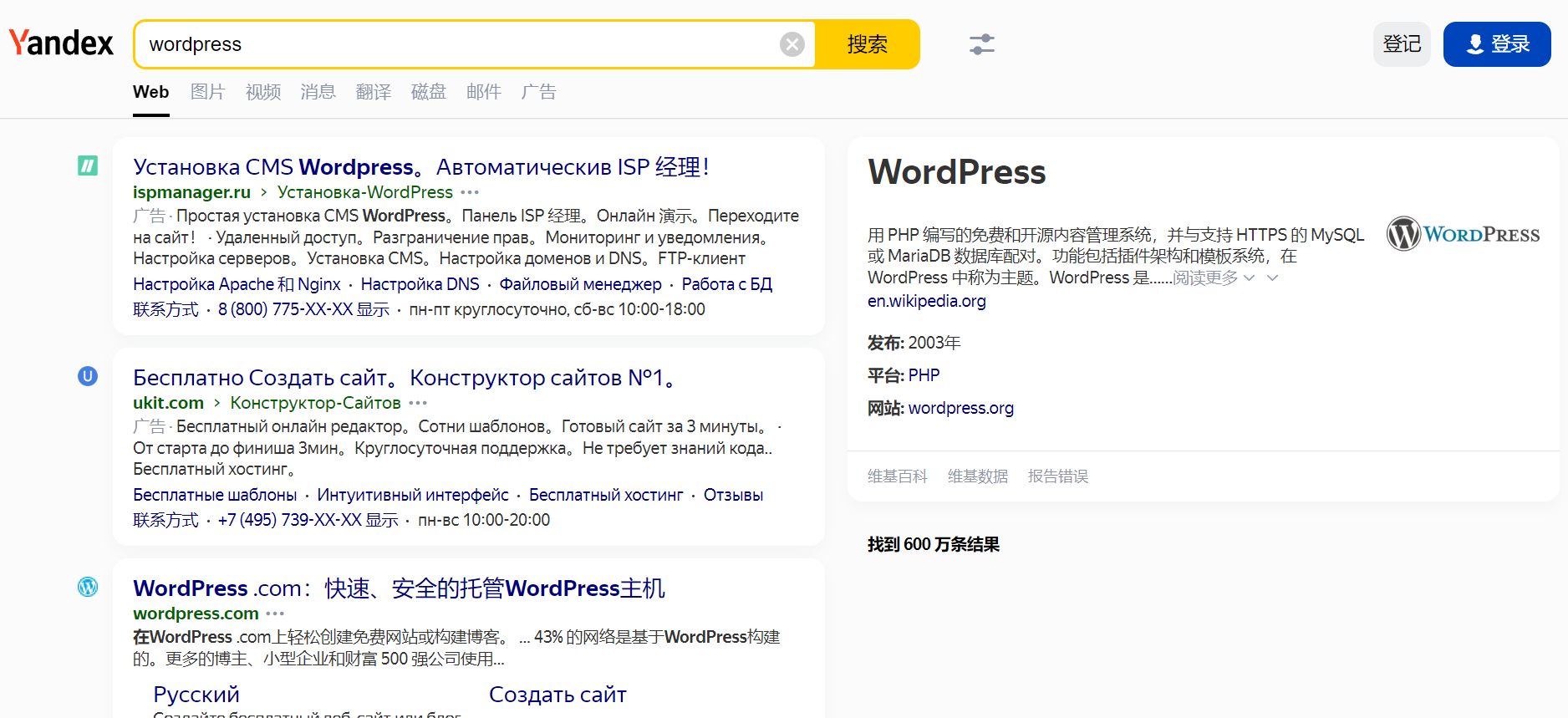Open the Настройка Apache 和 Nginx sitelink
The width and height of the screenshot is (1568, 718).
237,284
